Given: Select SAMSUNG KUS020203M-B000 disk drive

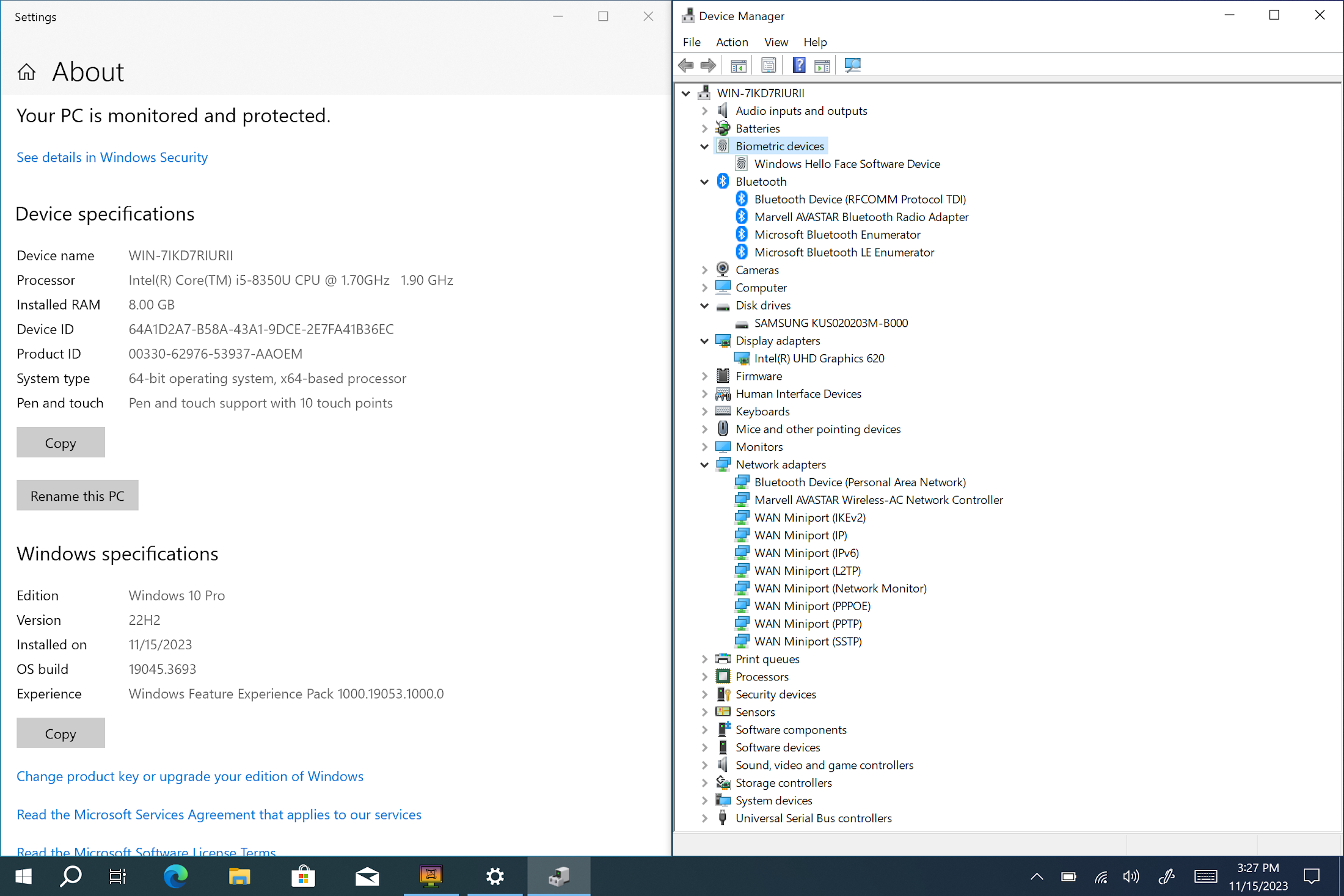Looking at the screenshot, I should (x=831, y=323).
